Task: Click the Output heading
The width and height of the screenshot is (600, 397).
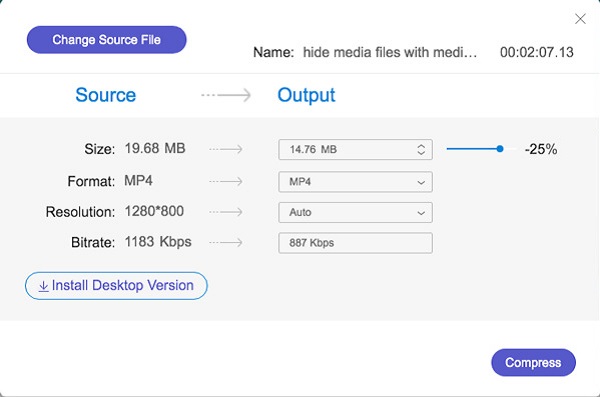Action: pyautogui.click(x=306, y=95)
